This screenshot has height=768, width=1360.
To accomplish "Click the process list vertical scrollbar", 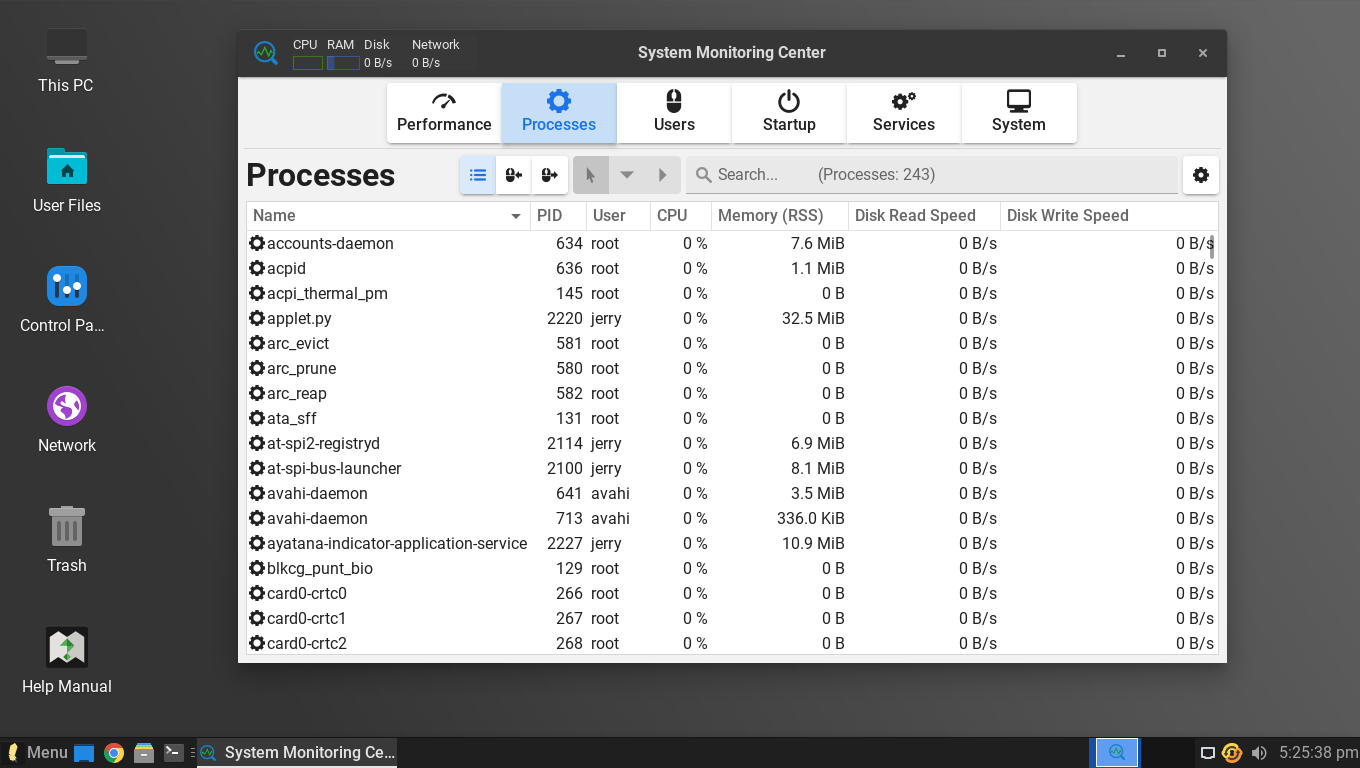I will point(1213,247).
